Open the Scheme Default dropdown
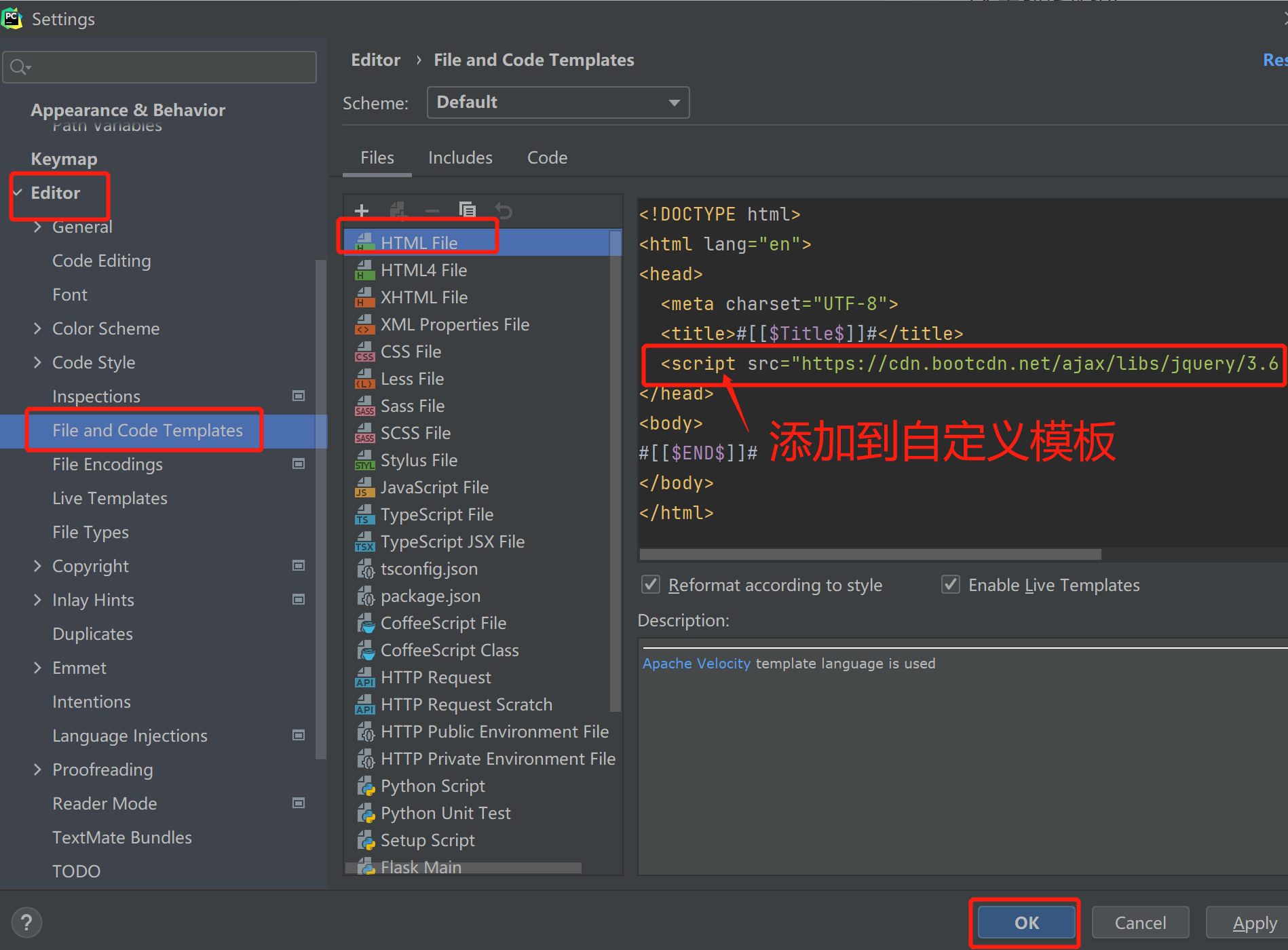 point(558,102)
